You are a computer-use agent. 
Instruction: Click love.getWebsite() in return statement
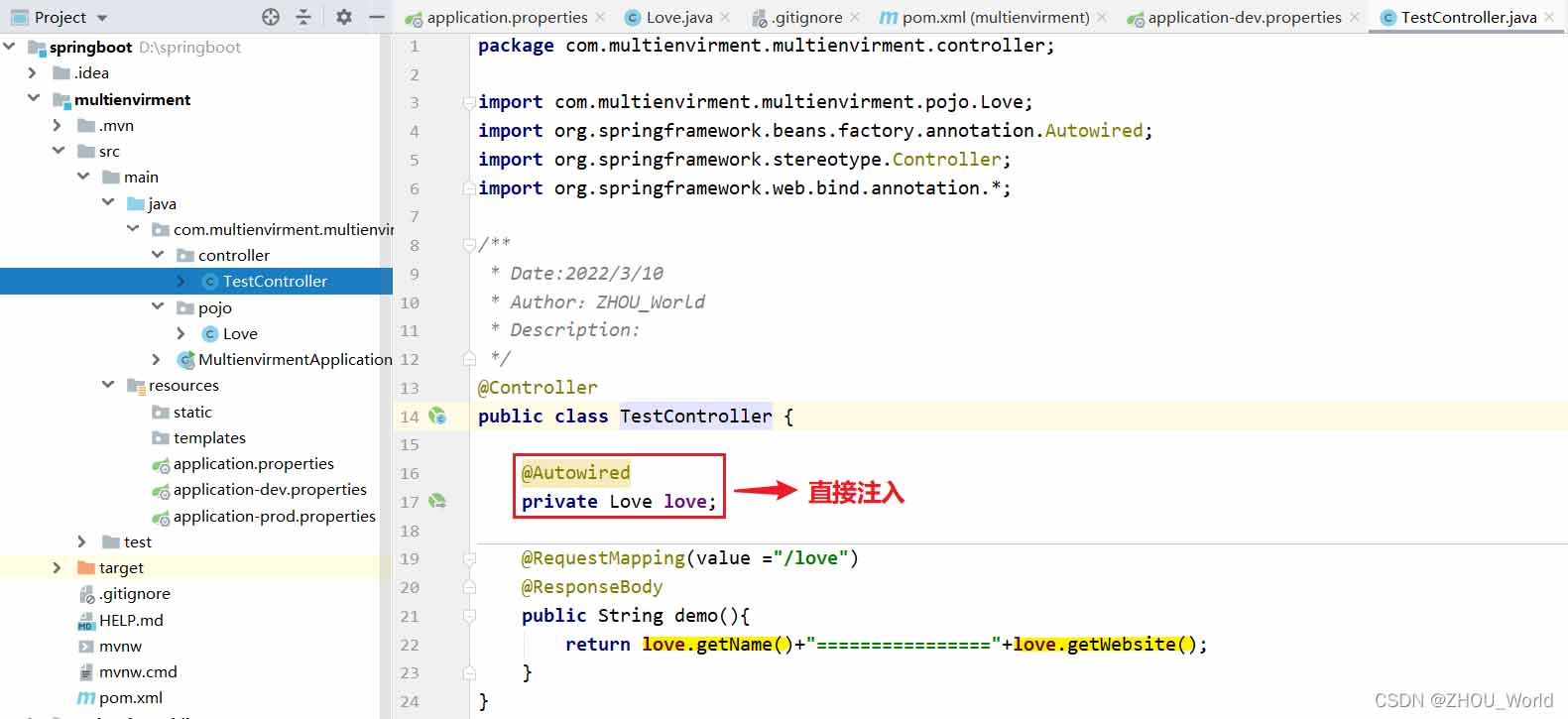pyautogui.click(x=1106, y=644)
